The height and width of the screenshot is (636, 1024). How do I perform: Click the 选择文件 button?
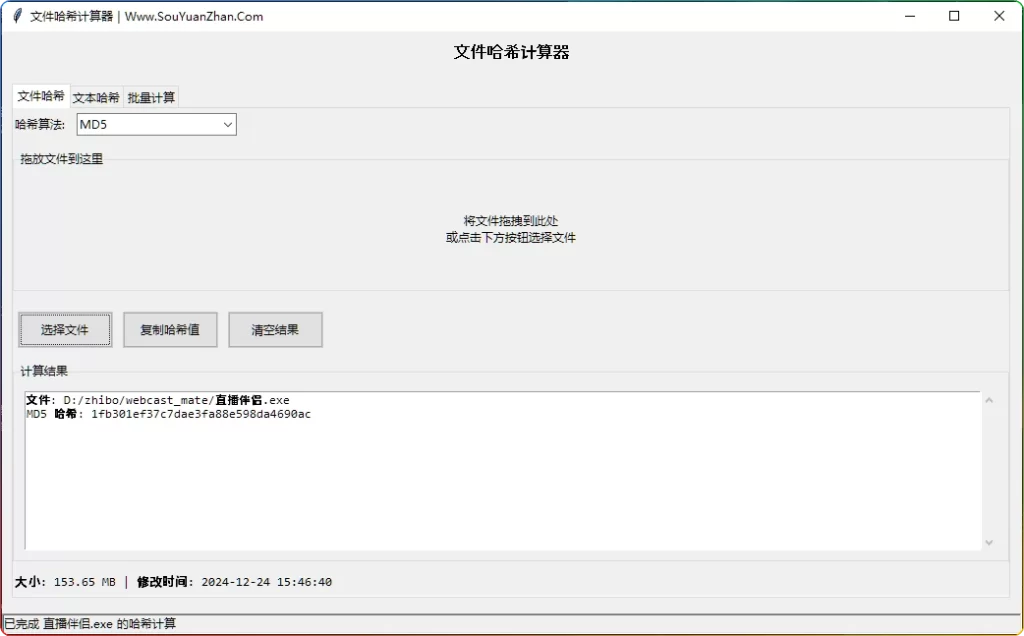[65, 329]
